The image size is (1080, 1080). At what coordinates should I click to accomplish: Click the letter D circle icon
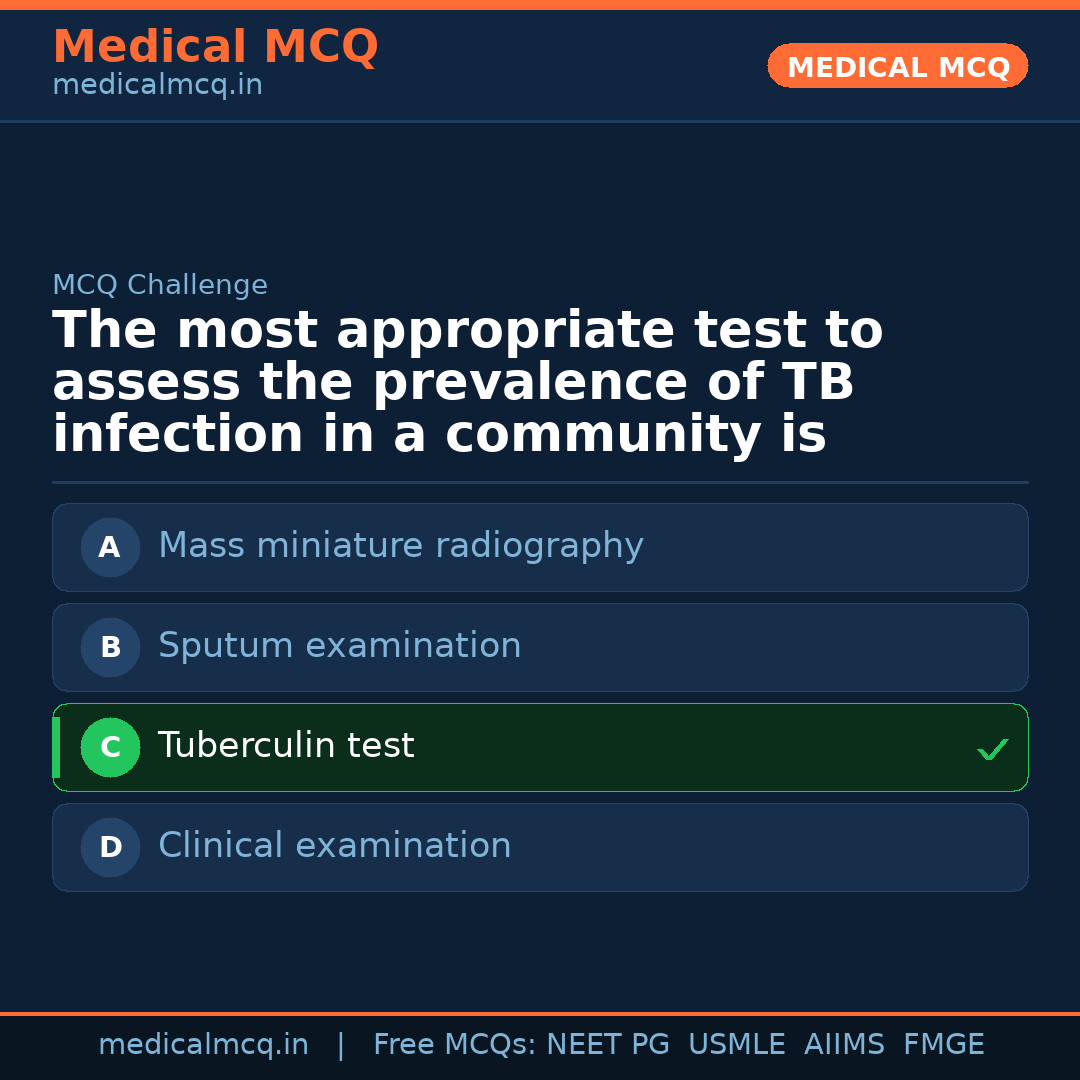pyautogui.click(x=110, y=847)
